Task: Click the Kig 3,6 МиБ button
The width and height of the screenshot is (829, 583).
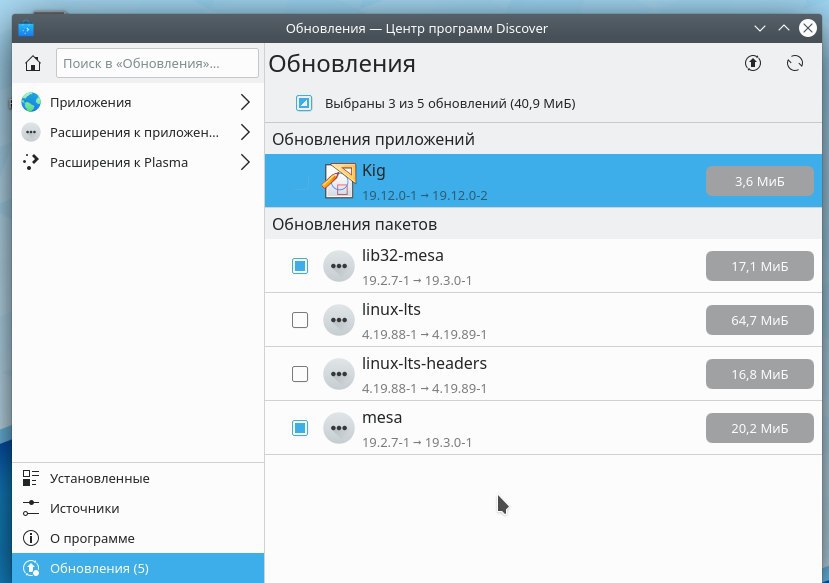Action: click(x=759, y=181)
